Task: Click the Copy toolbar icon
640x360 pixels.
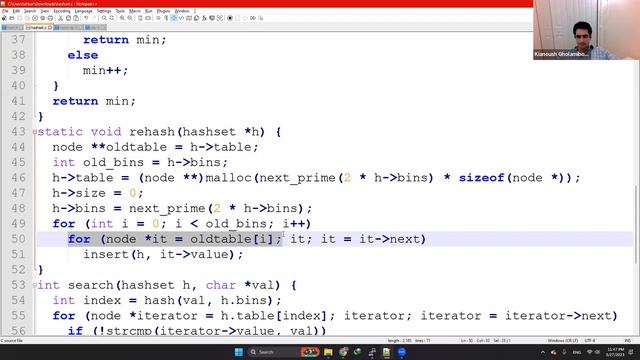Action: pyautogui.click(x=68, y=18)
